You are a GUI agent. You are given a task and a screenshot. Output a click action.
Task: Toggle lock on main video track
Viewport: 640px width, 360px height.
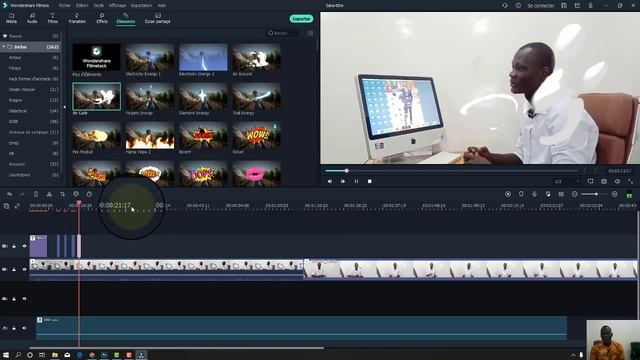pos(14,269)
